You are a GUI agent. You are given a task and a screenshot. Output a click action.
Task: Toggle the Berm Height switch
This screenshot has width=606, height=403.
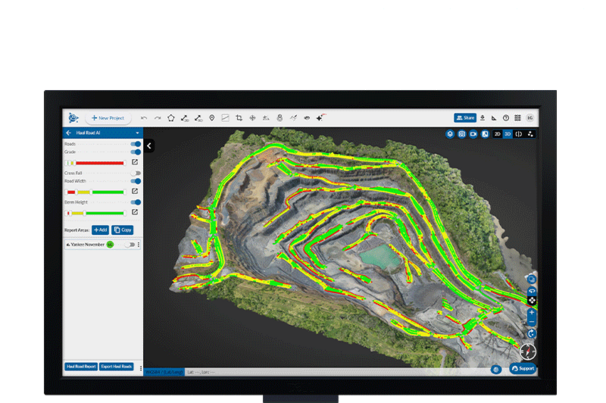click(136, 202)
